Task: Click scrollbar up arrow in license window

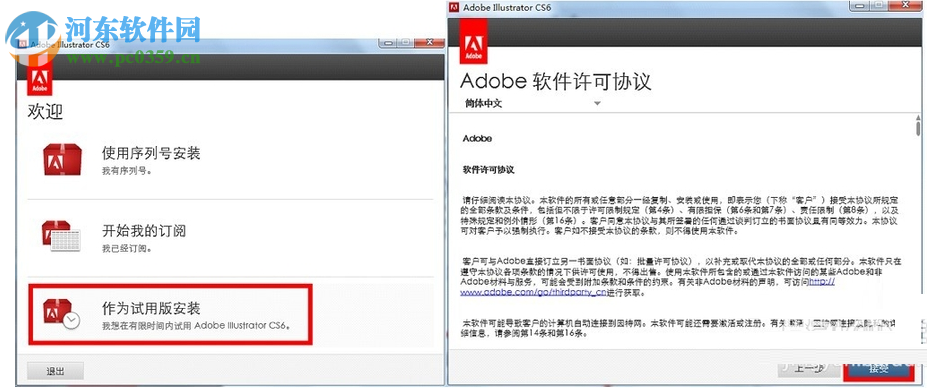Action: (918, 117)
